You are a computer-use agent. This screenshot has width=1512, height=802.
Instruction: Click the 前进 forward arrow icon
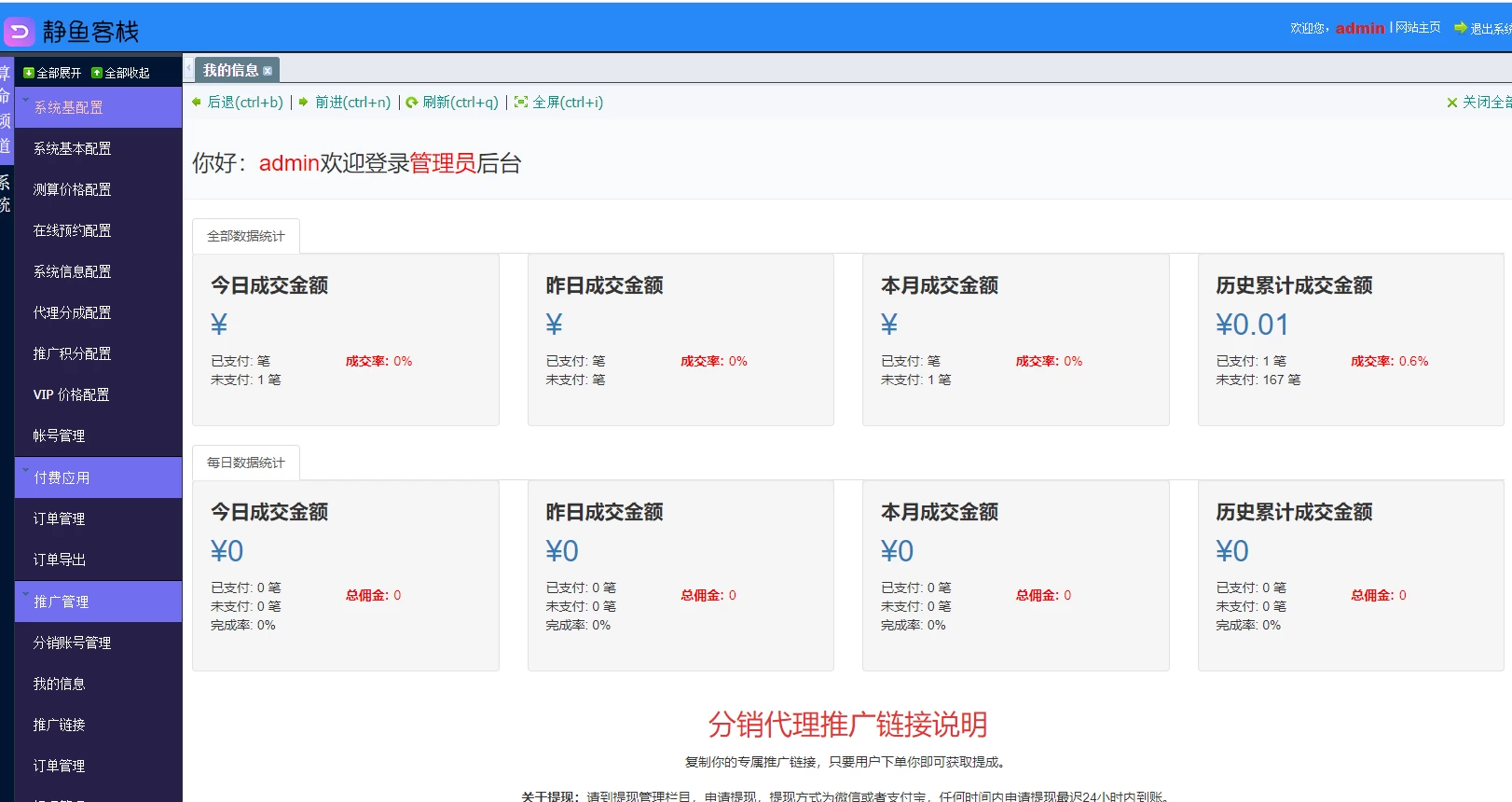304,103
